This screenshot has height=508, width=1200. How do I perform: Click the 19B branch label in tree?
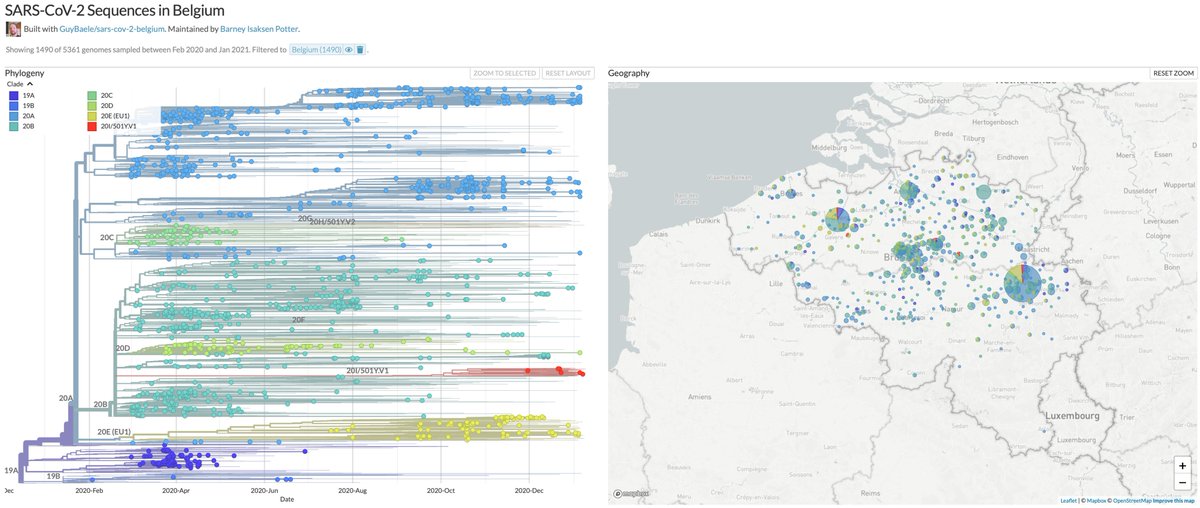(54, 478)
